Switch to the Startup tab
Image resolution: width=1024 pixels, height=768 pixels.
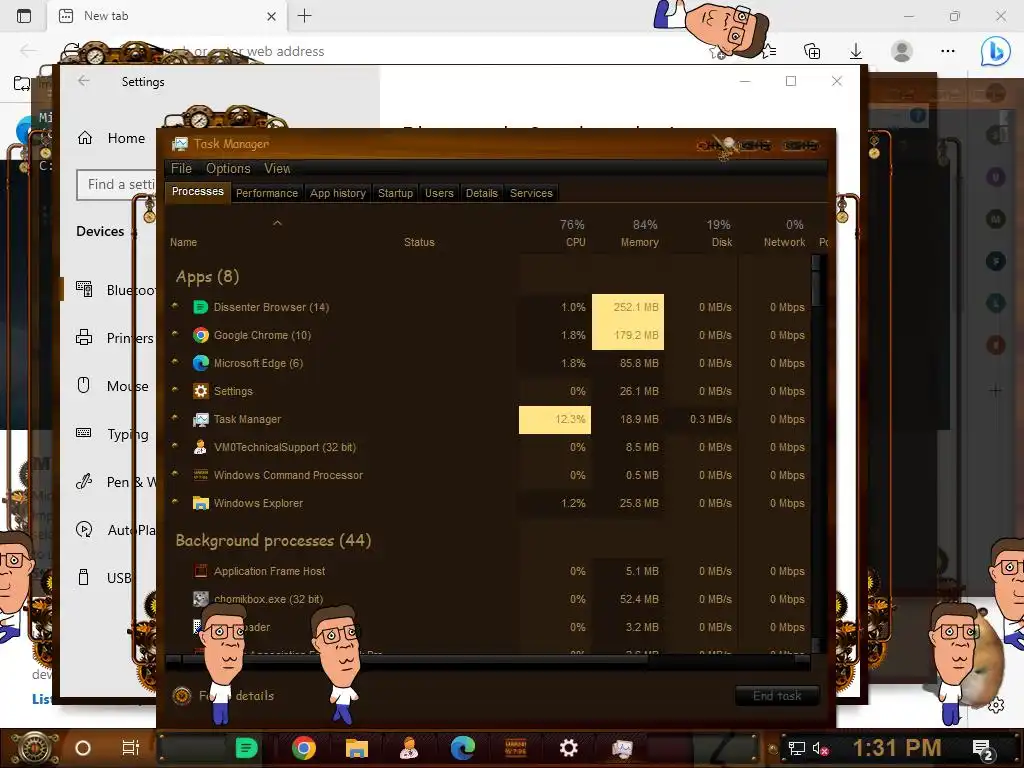point(395,193)
